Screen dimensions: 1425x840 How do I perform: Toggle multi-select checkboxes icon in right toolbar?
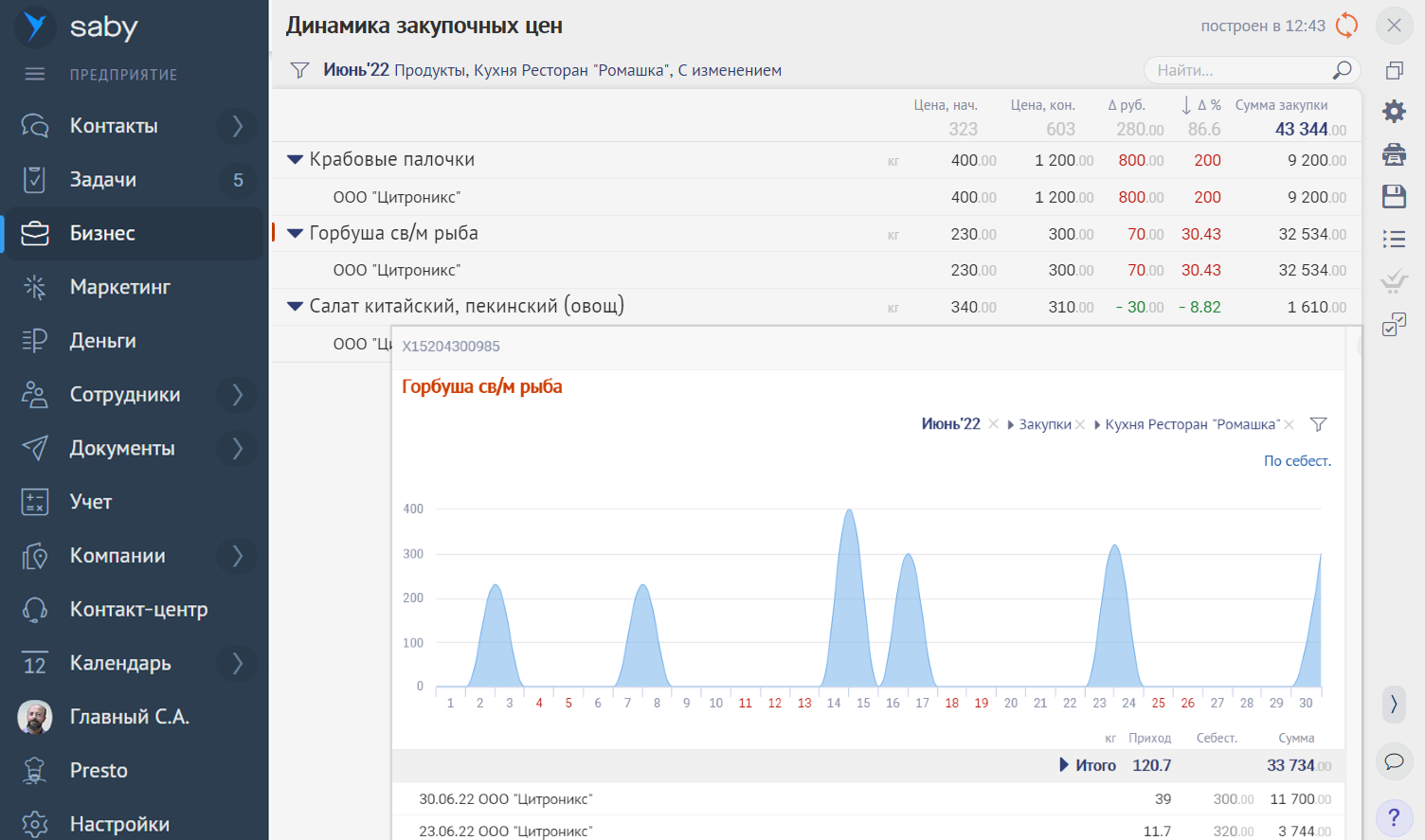pyautogui.click(x=1394, y=324)
